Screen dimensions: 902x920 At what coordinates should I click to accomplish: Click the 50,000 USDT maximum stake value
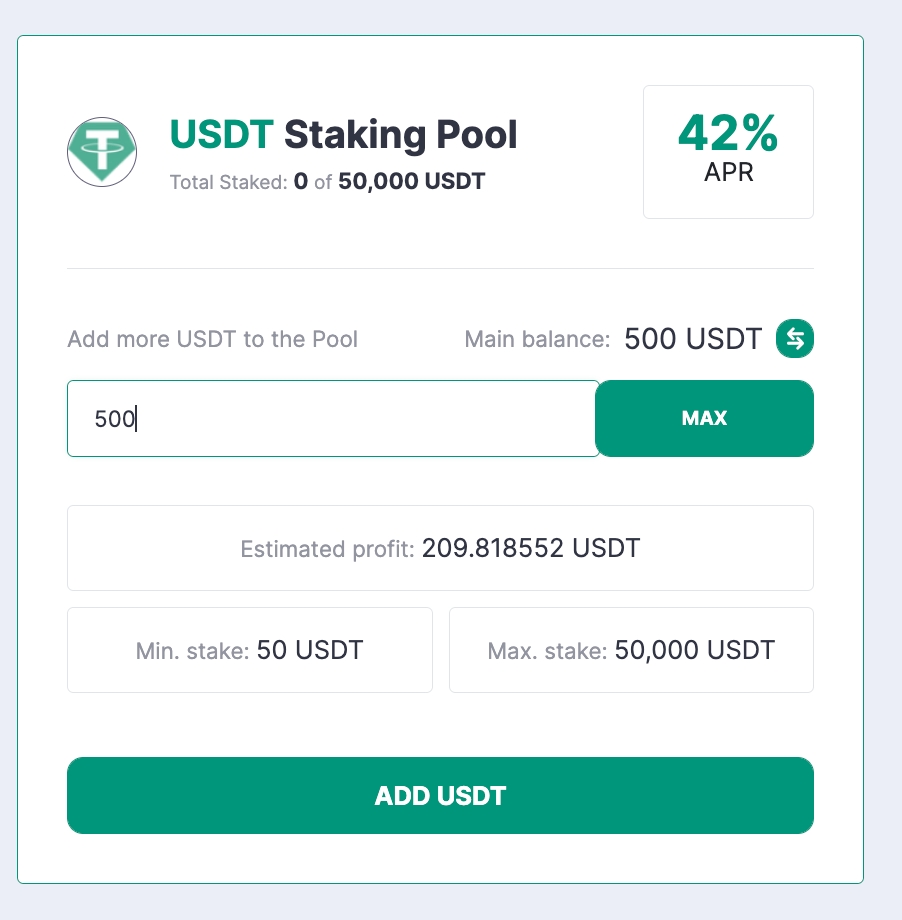tap(695, 651)
